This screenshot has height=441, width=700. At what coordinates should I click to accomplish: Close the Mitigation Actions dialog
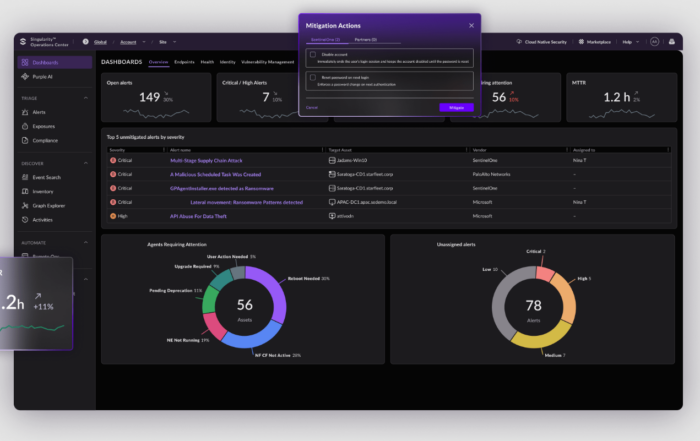(x=471, y=25)
